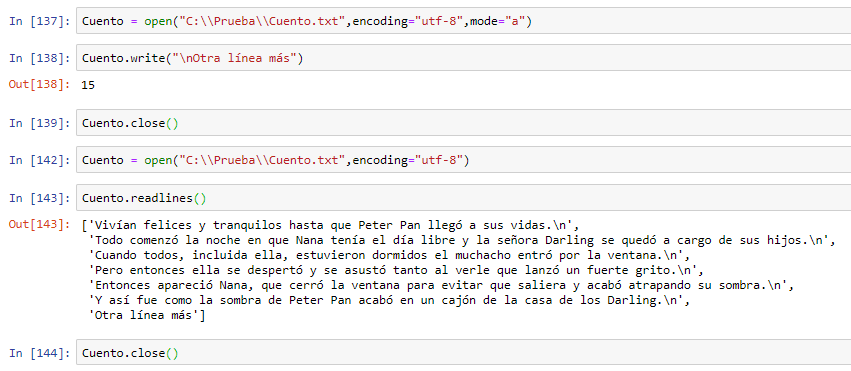This screenshot has width=851, height=371.
Task: Click output line starting 'Todo comenzó la noche'
Action: click(x=461, y=240)
